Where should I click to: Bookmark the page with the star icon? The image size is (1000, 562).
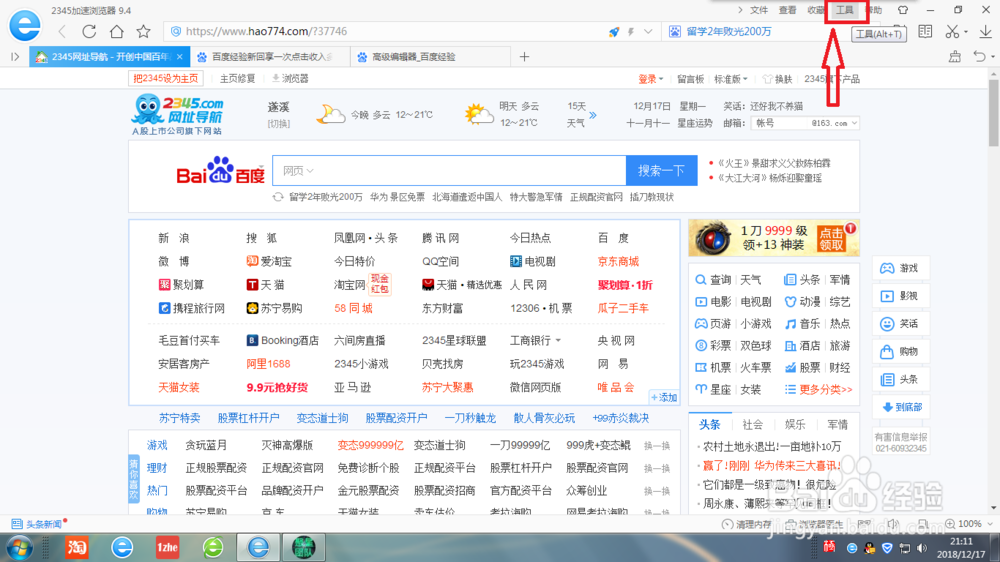point(143,31)
